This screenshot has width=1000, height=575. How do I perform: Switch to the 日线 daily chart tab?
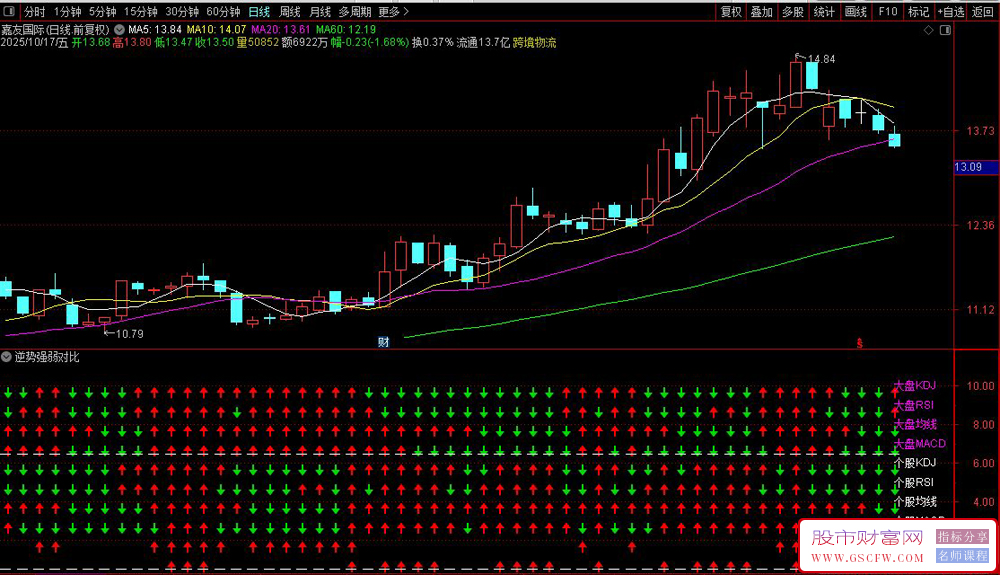[259, 12]
